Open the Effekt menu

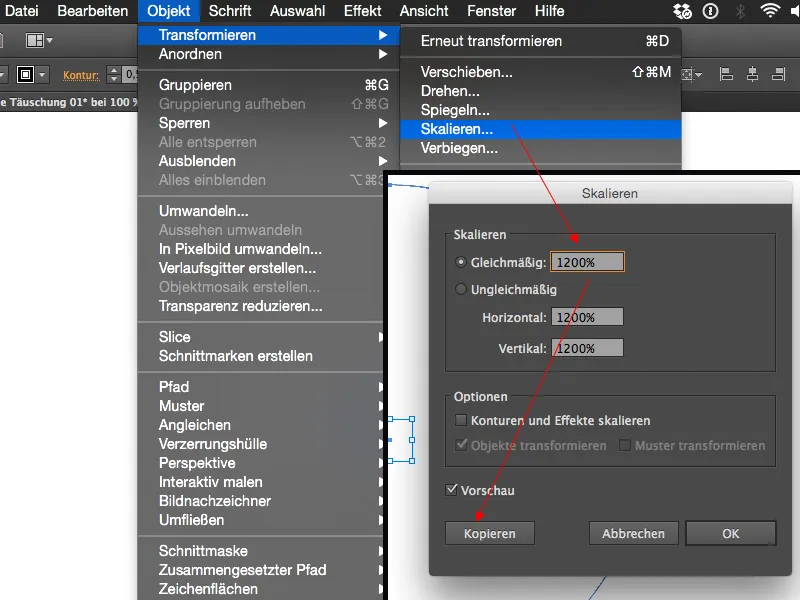[362, 11]
